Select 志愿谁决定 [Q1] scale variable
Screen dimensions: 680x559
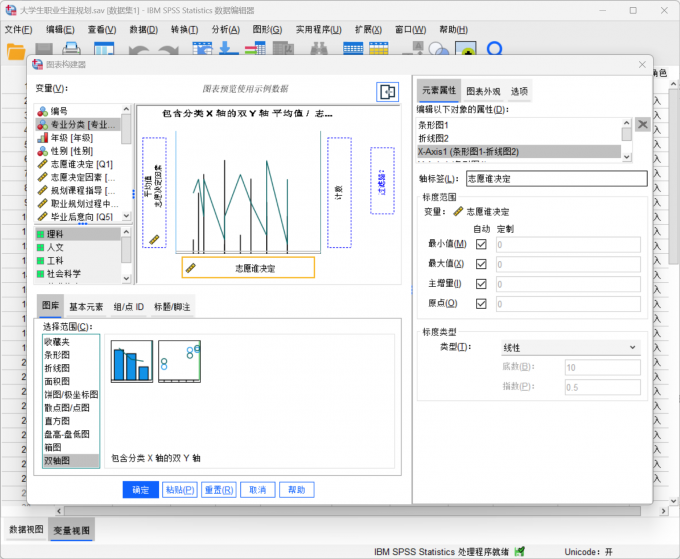click(x=80, y=164)
